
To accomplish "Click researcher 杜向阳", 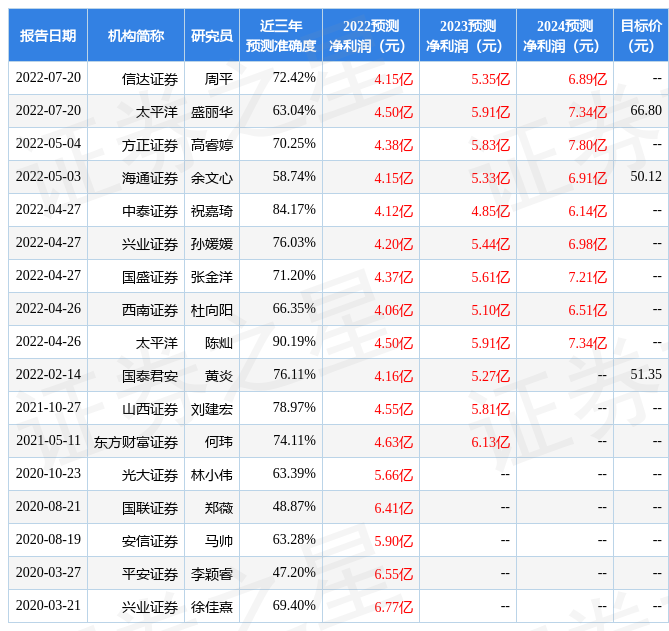I will [x=212, y=310].
